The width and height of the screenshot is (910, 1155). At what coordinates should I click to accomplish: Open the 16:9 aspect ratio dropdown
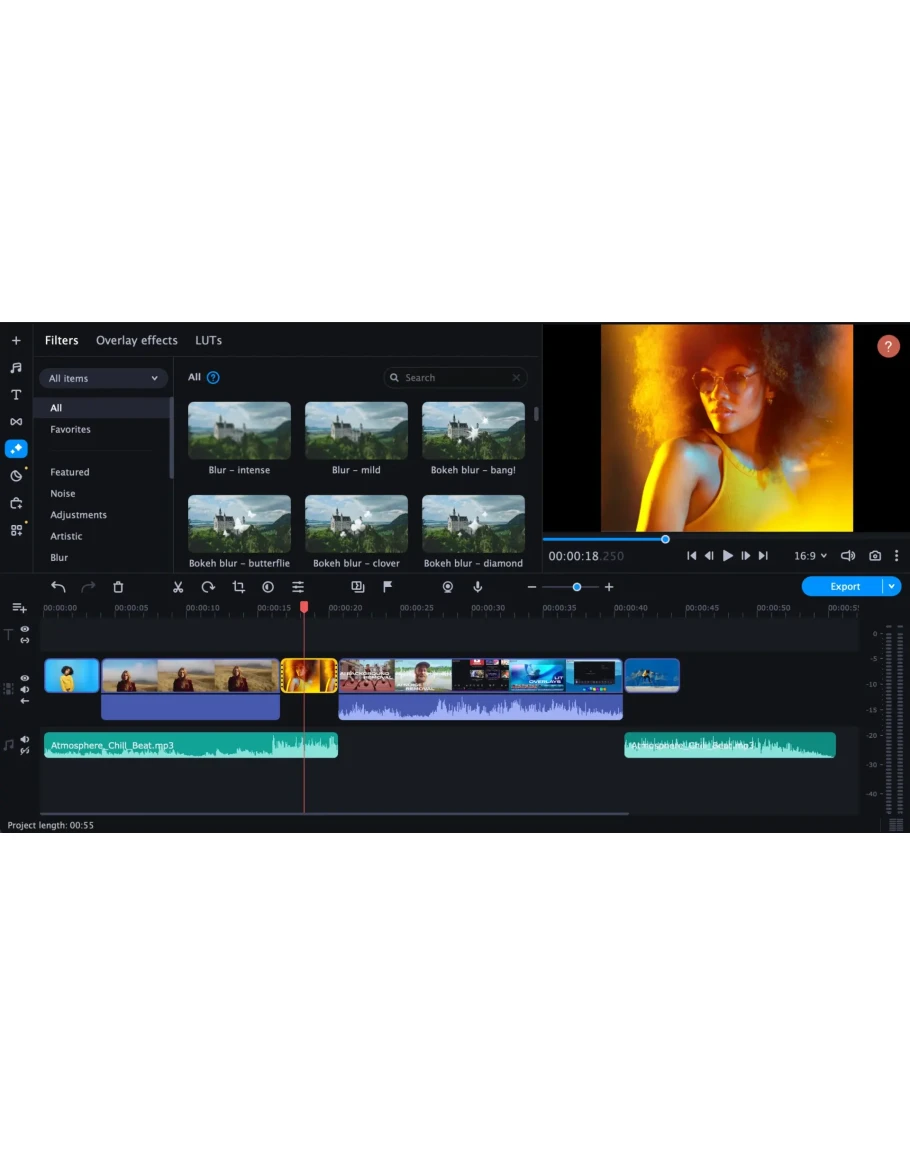(810, 556)
